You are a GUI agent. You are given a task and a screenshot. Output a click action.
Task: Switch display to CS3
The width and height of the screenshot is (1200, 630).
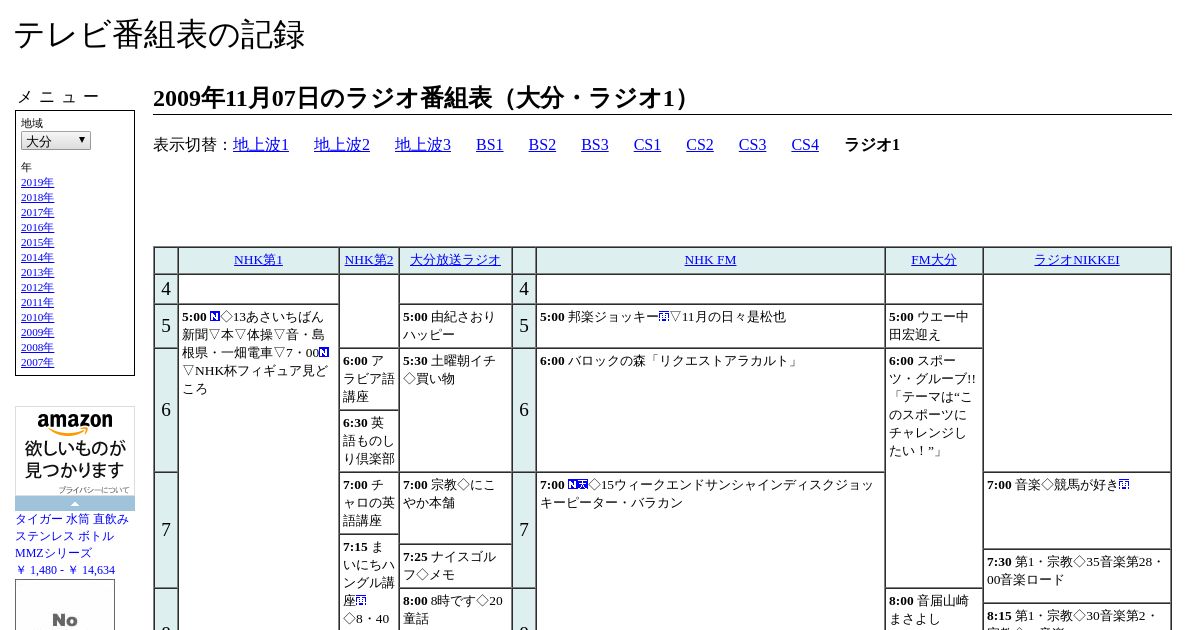tap(752, 145)
